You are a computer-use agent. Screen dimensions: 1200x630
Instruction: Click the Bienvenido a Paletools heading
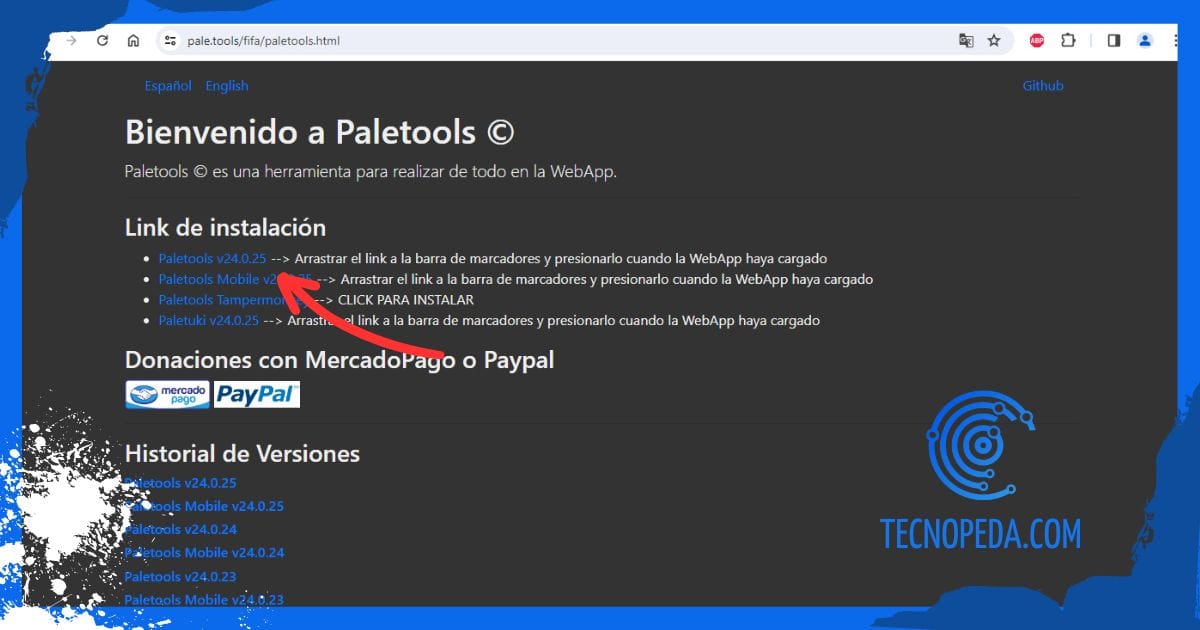point(320,132)
